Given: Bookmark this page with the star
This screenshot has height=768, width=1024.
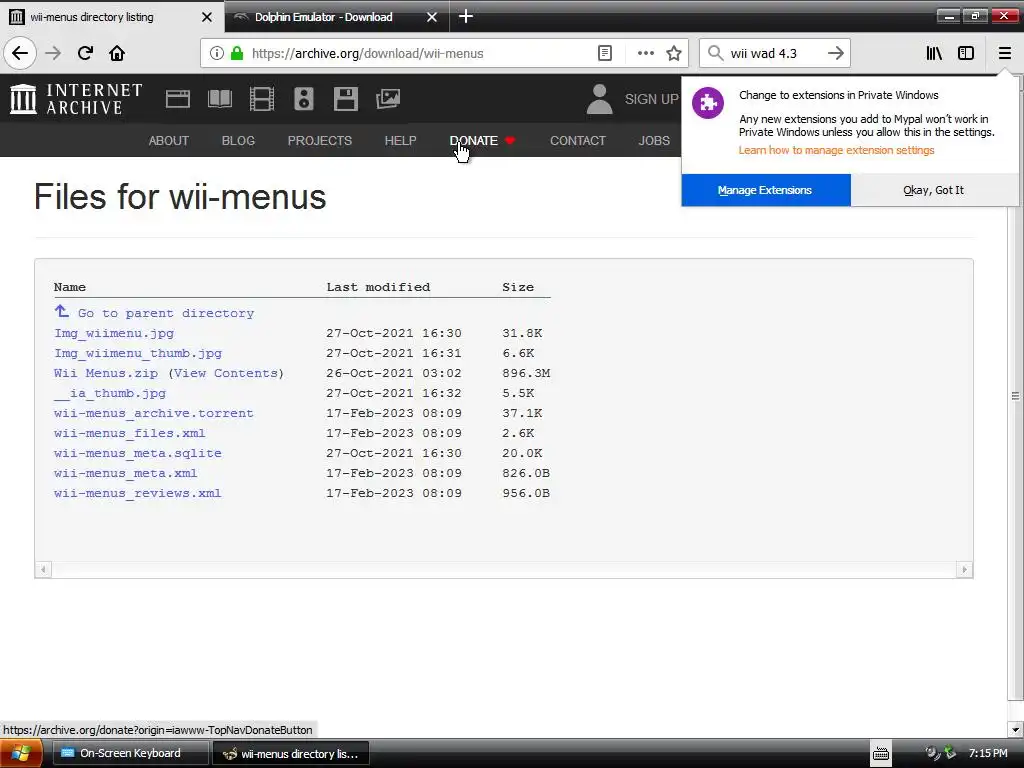Looking at the screenshot, I should (674, 54).
